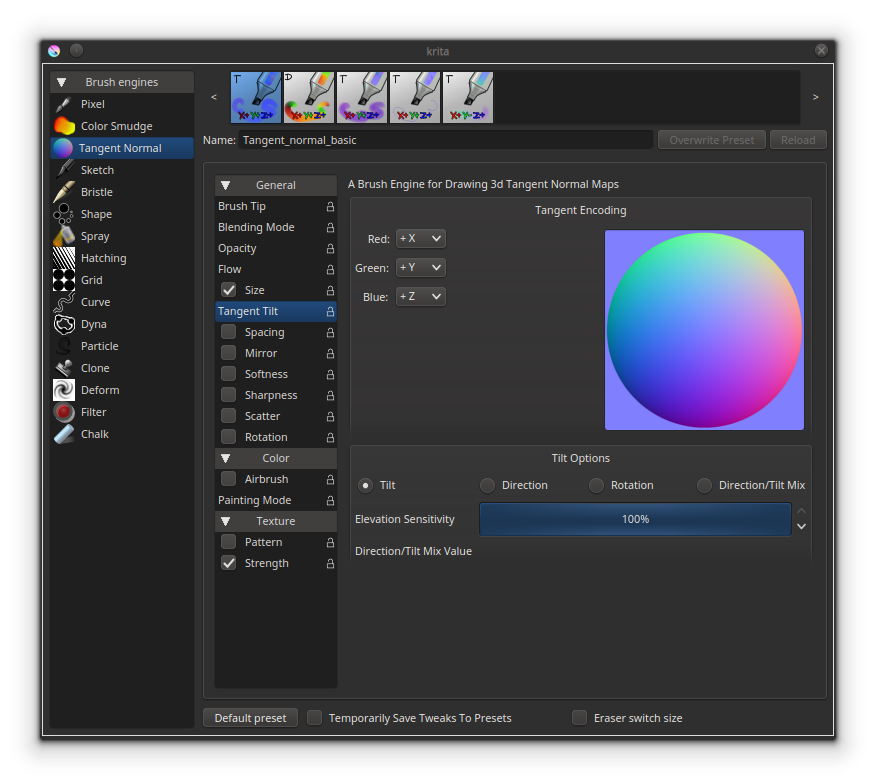
Task: Click the lock icon next to Opacity
Action: [x=330, y=248]
